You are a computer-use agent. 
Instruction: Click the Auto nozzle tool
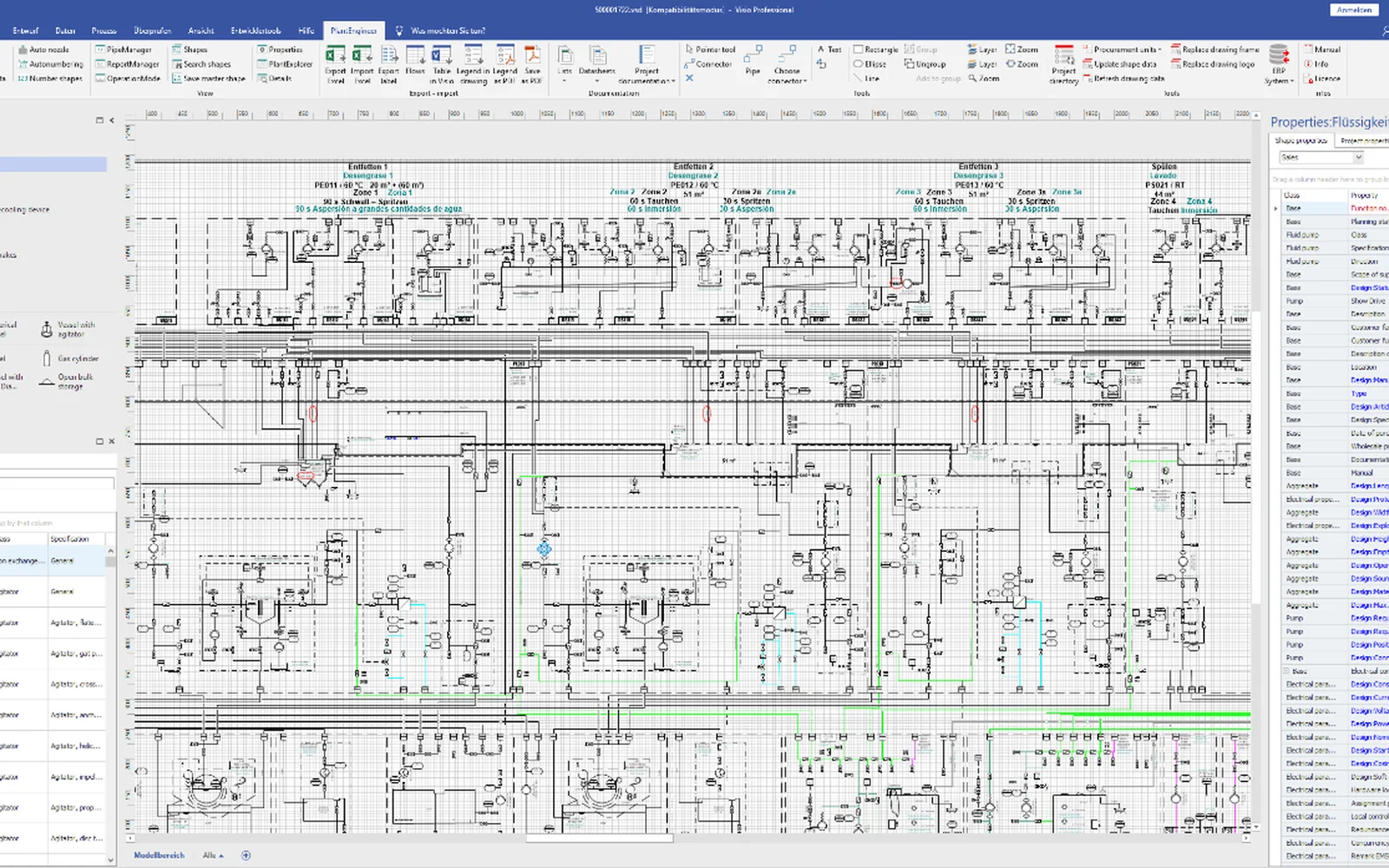(43, 49)
